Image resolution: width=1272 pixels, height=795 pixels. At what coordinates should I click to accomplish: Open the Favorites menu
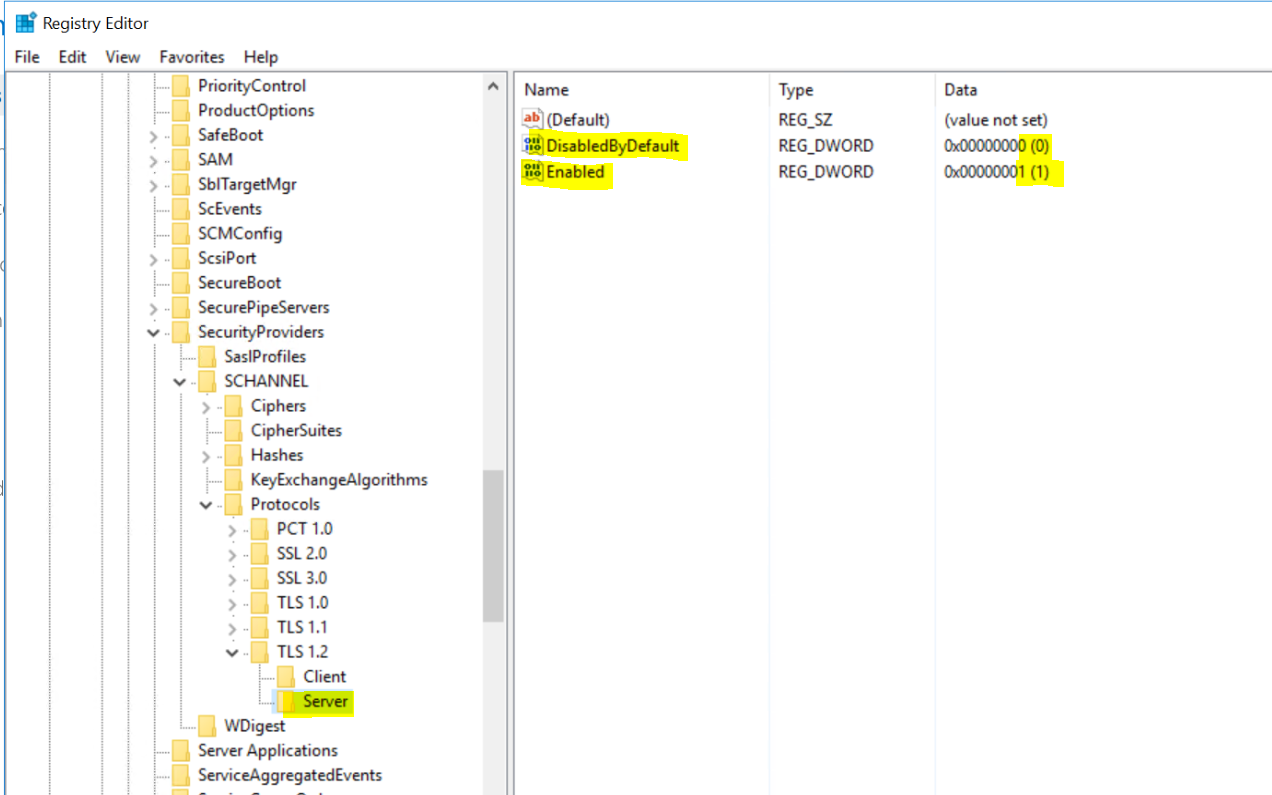(192, 57)
